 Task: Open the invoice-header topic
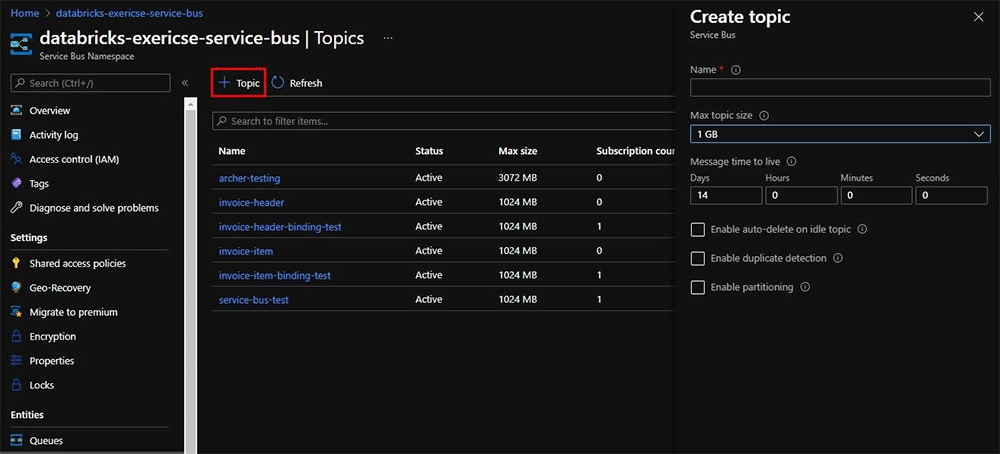[251, 202]
